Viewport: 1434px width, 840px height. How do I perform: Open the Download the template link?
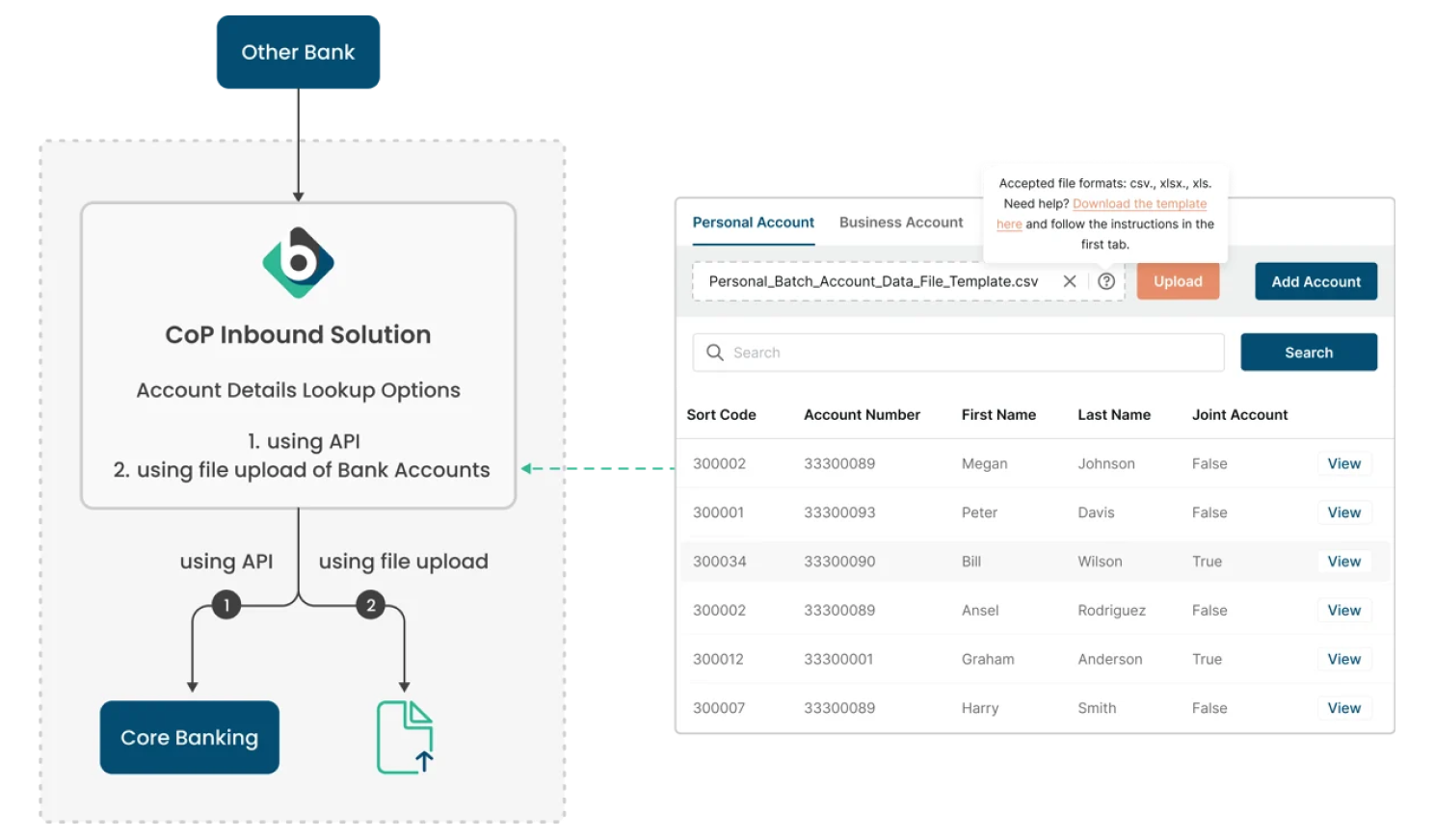[1139, 204]
